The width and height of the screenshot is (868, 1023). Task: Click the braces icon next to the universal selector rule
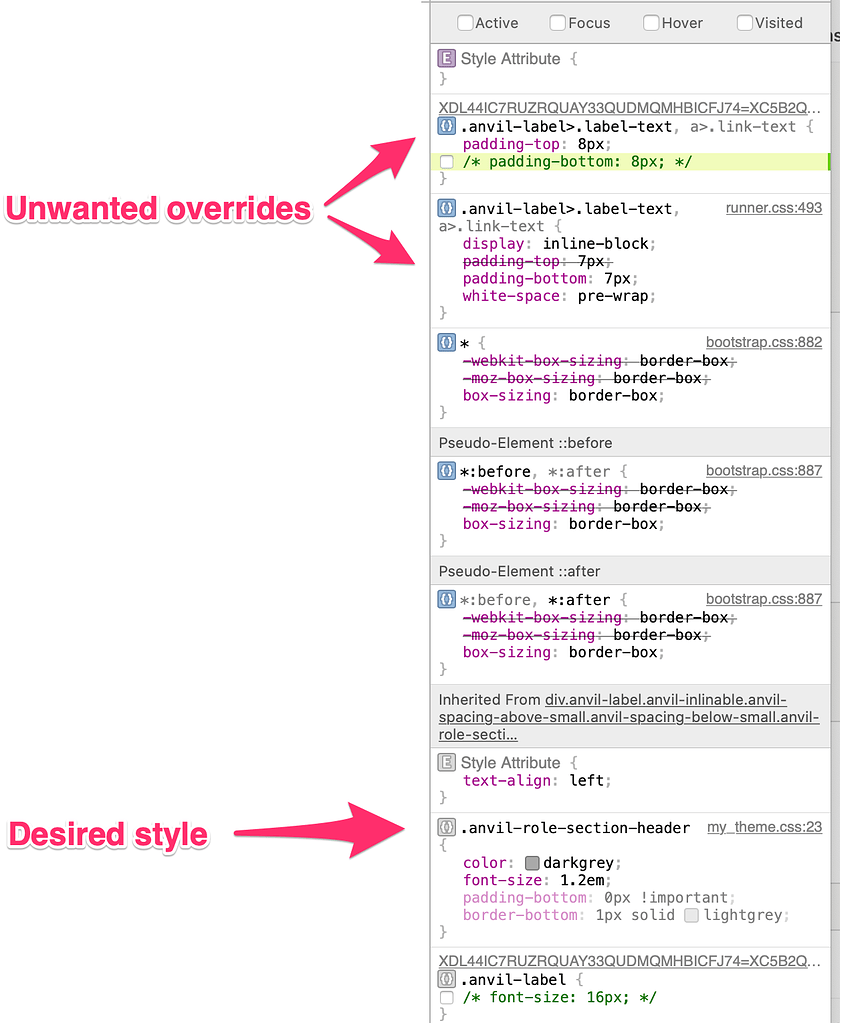[446, 342]
